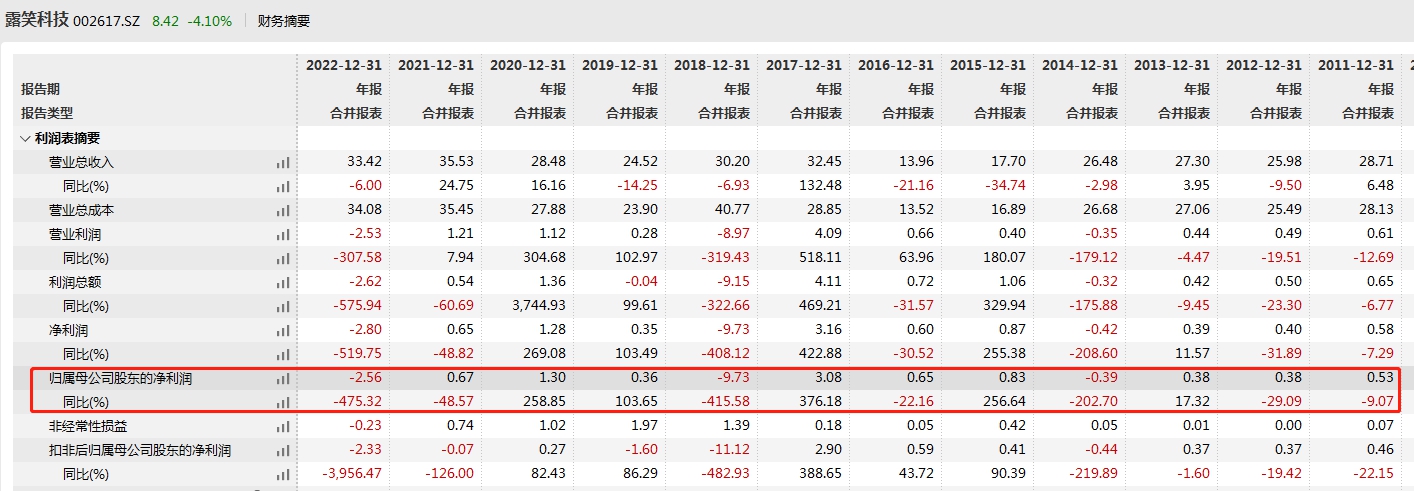Open chart icon for 非经常性损益 row
The width and height of the screenshot is (1414, 491).
283,426
